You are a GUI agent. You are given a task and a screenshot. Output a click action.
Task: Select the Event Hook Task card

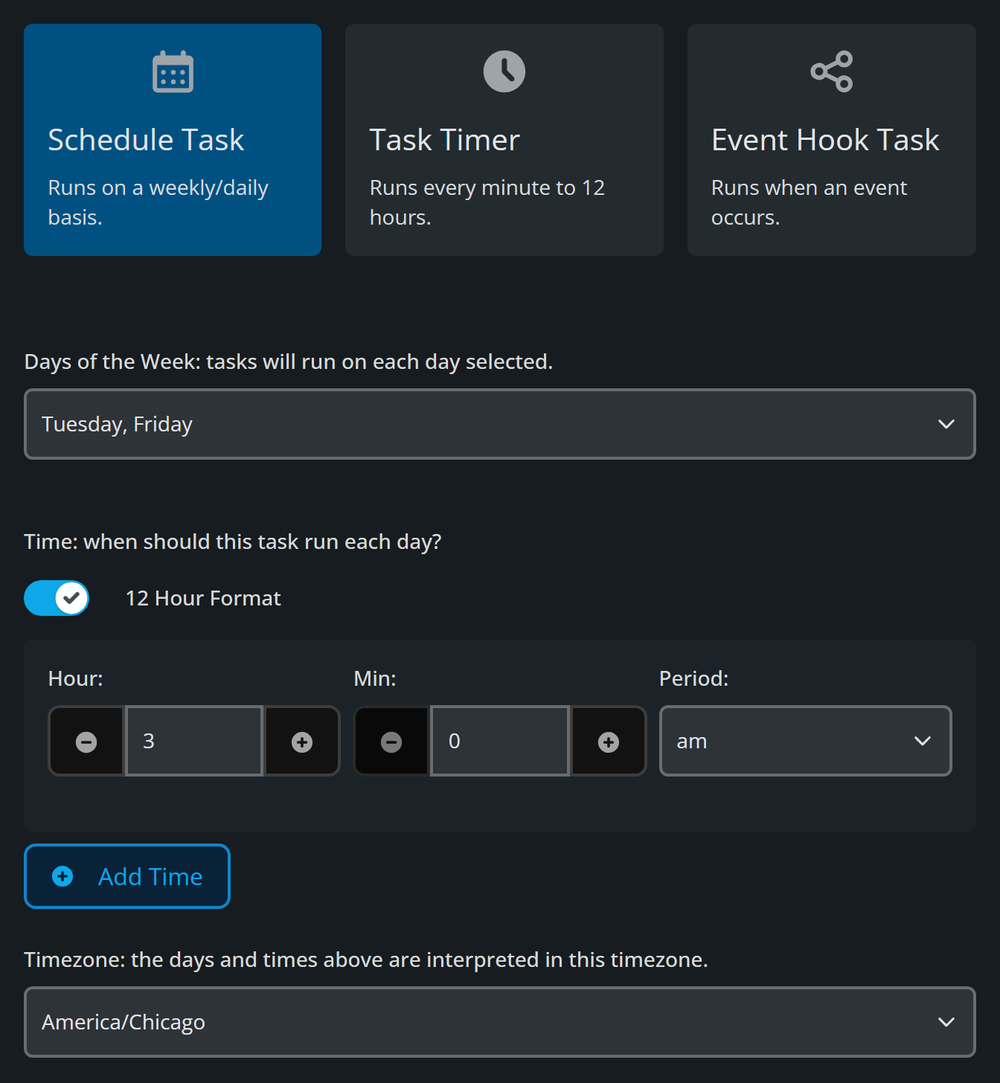831,140
